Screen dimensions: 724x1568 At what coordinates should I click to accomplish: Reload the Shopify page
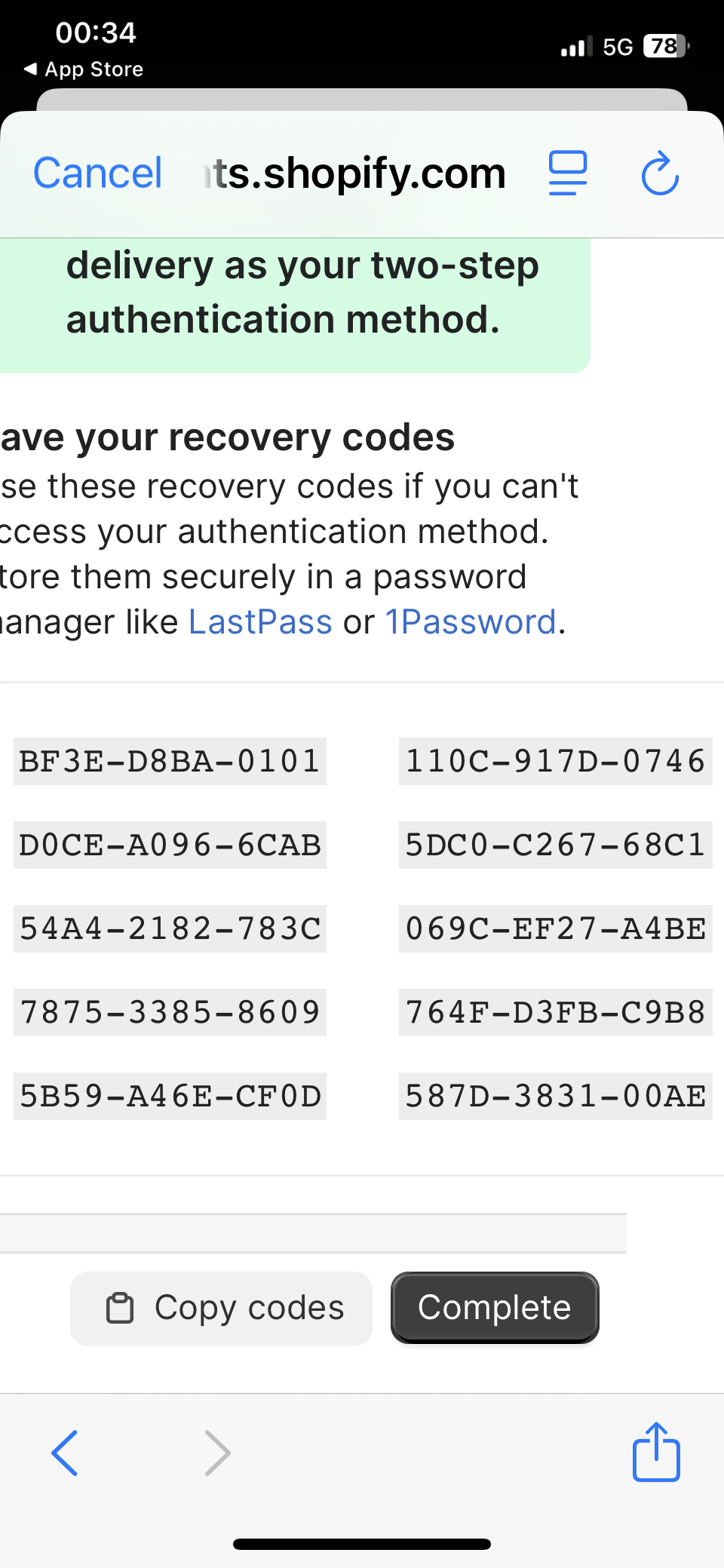[660, 173]
